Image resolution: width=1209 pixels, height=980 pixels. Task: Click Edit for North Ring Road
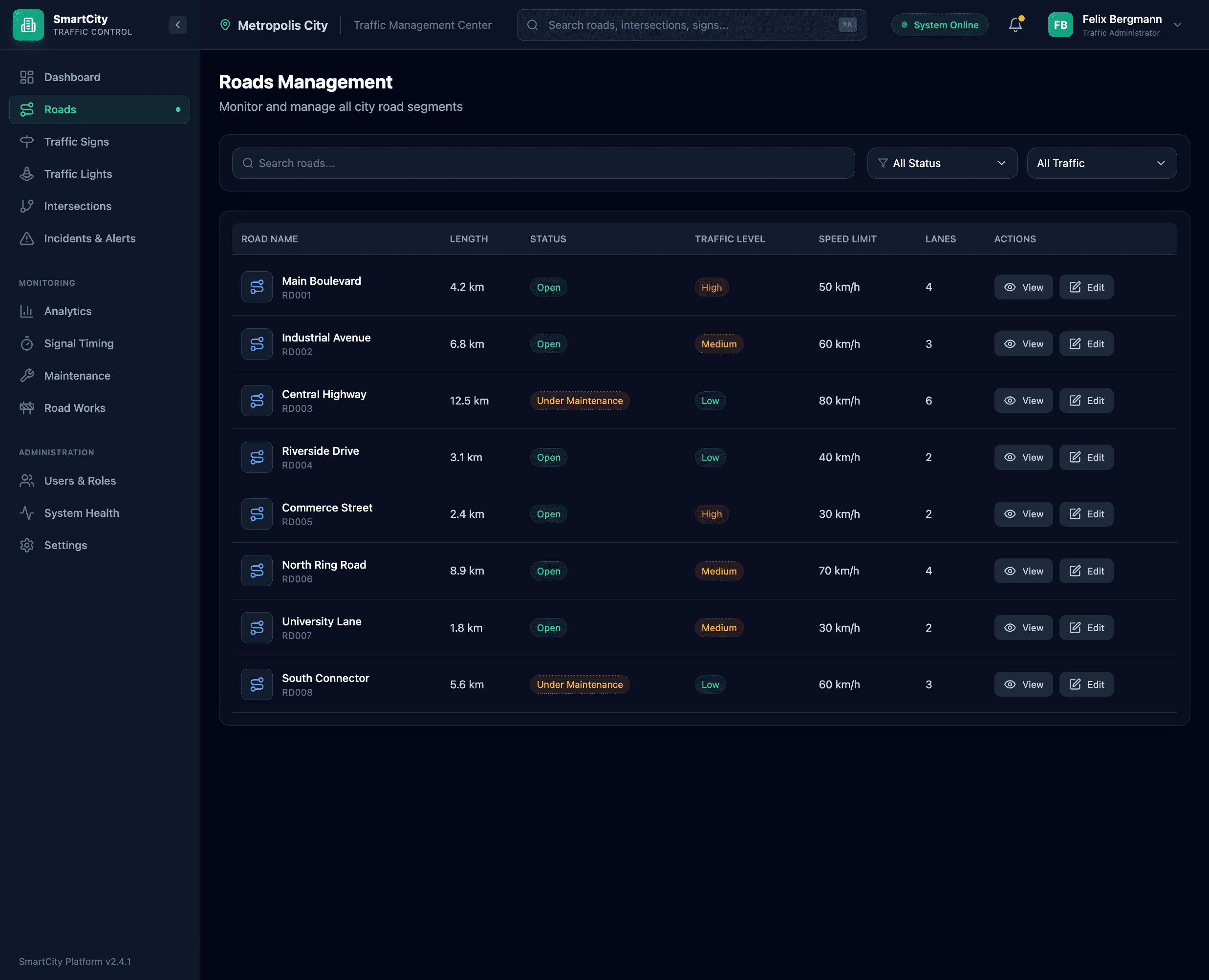[1085, 571]
